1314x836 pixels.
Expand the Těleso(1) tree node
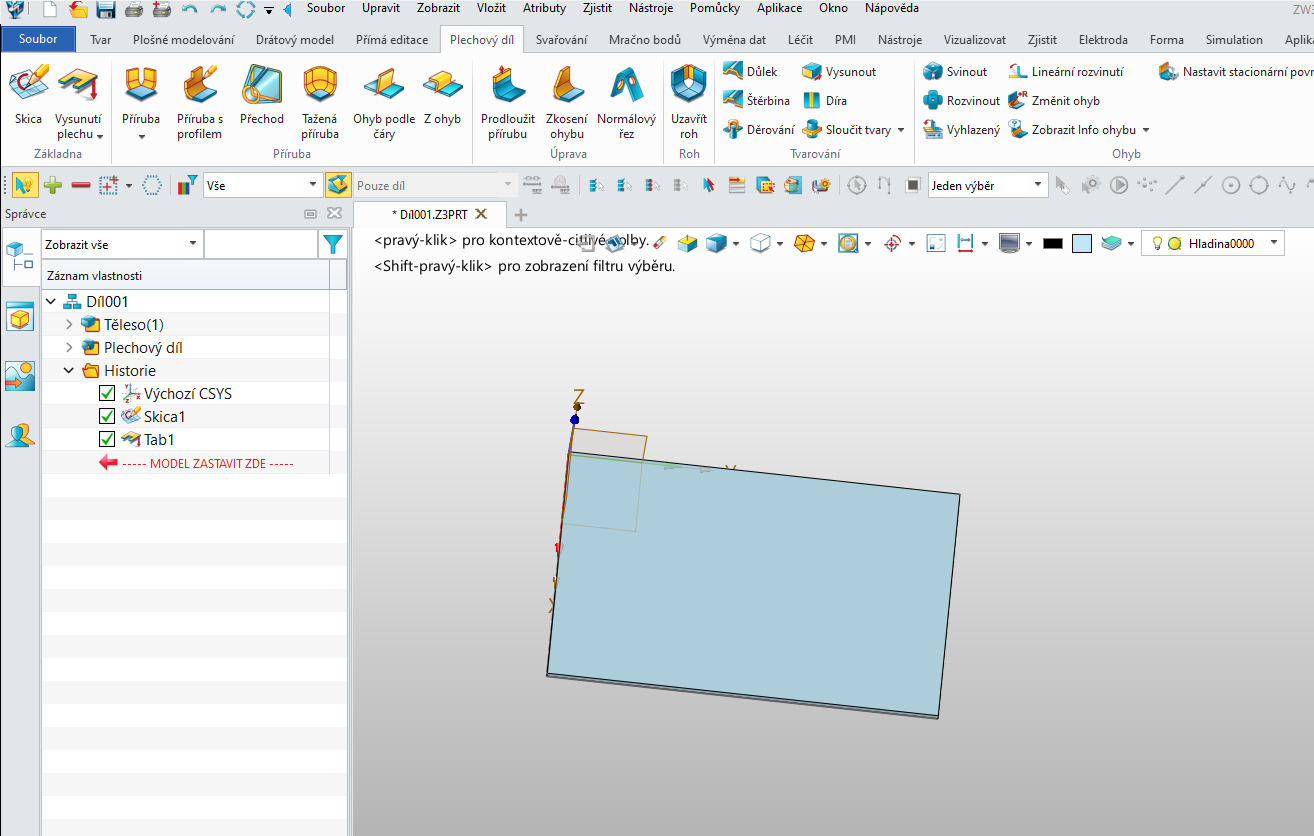[69, 325]
